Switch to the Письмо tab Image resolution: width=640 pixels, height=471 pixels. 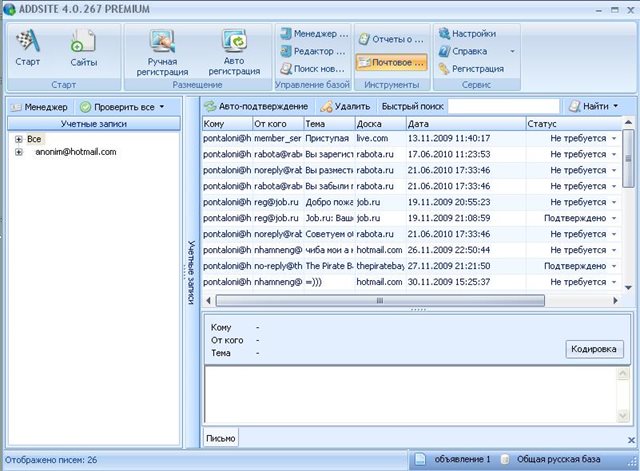click(221, 438)
